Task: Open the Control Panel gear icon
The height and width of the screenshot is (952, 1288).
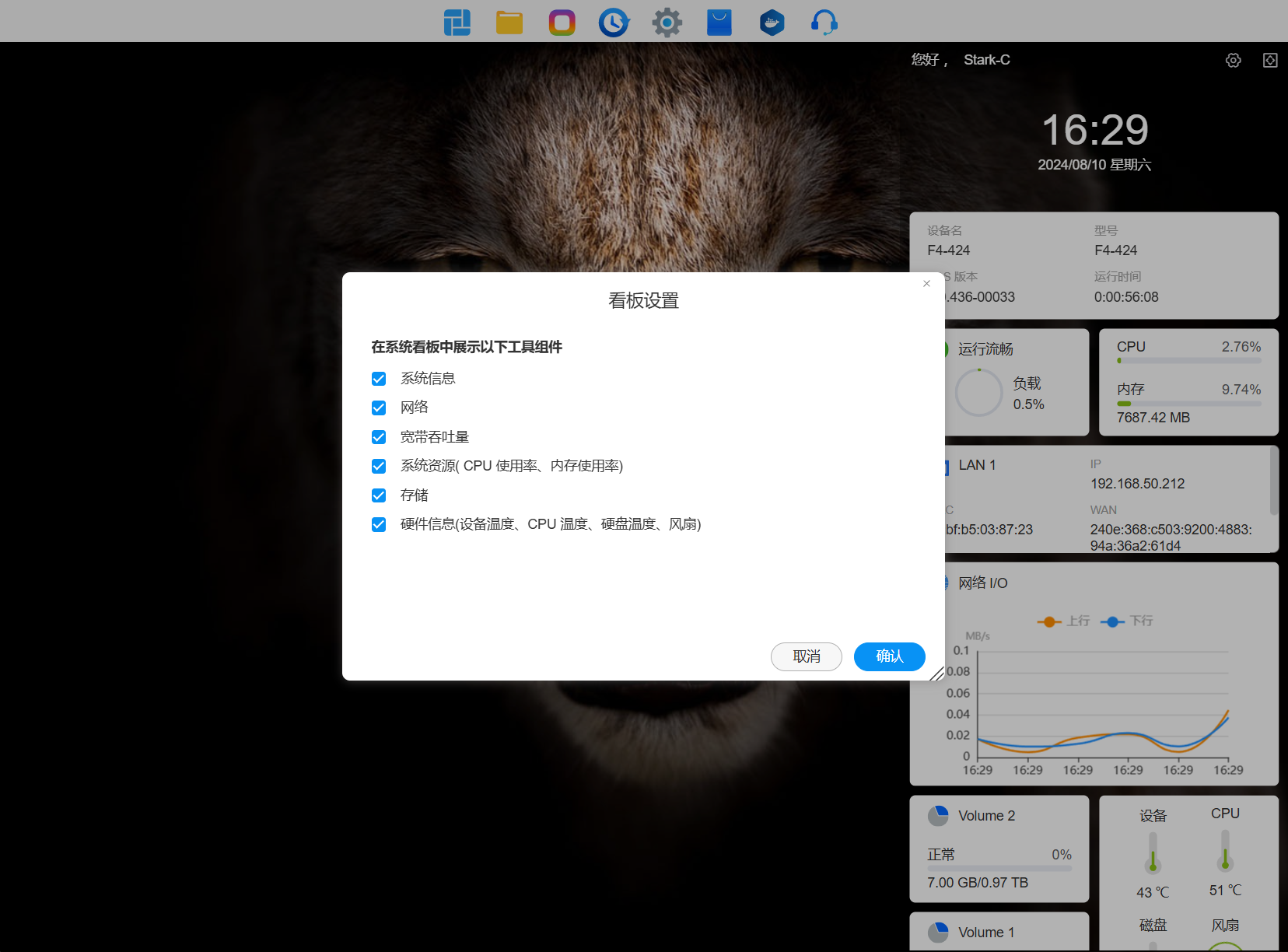Action: point(667,23)
